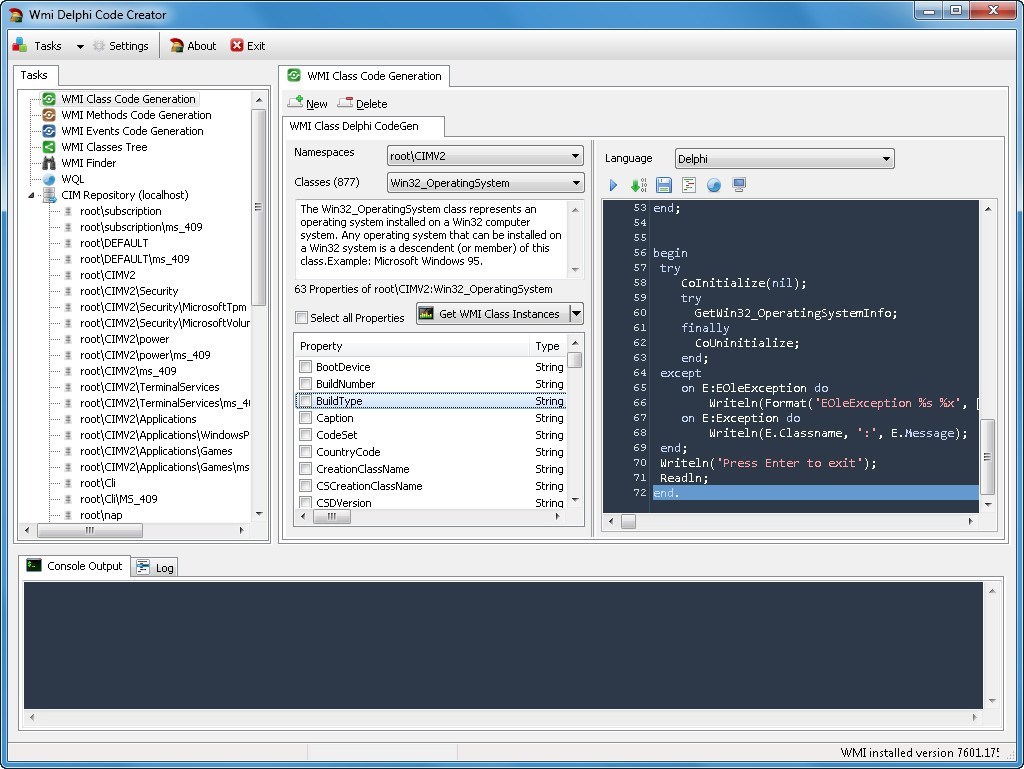
Task: Click the Delete button label
Action: (372, 104)
